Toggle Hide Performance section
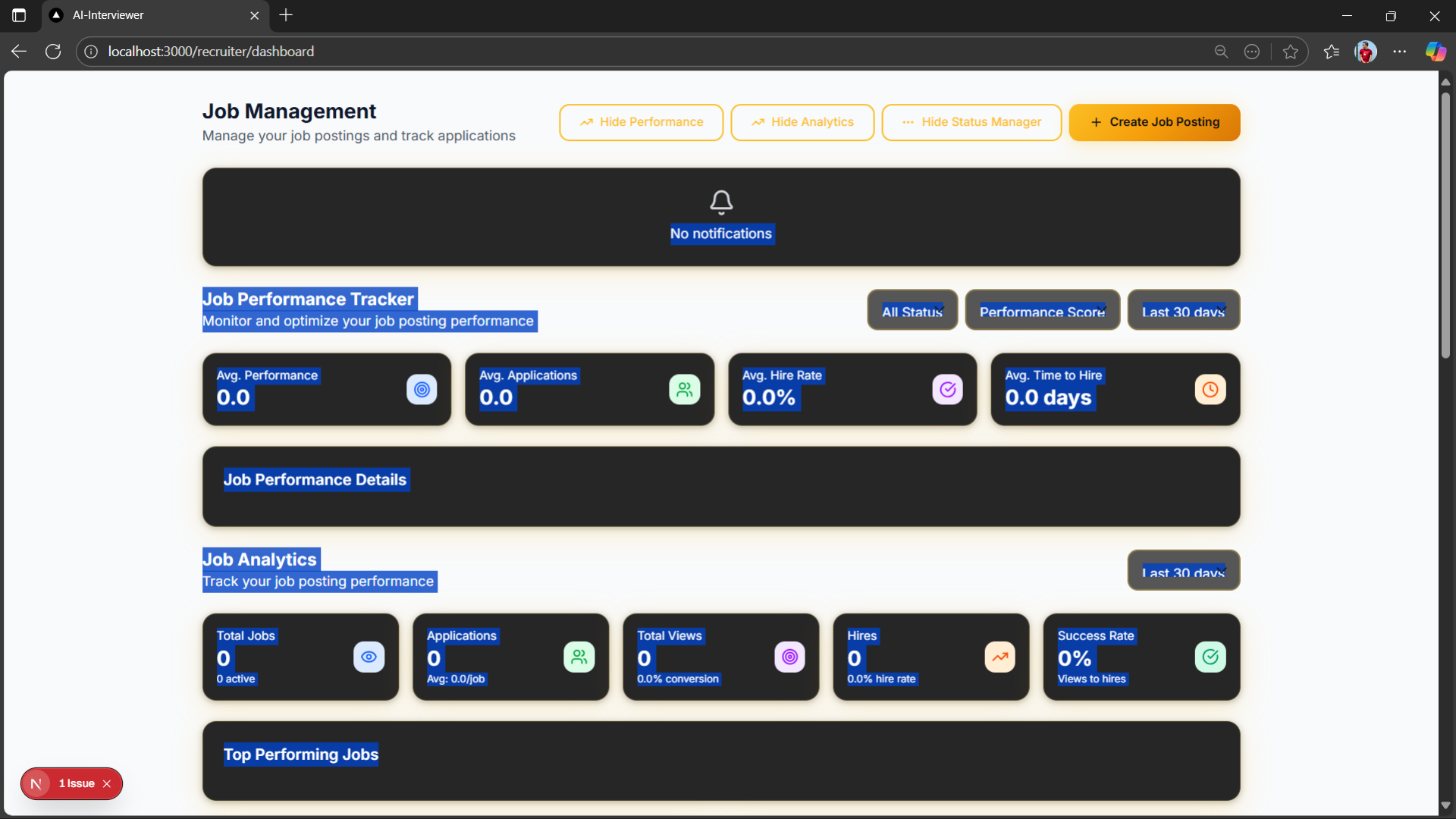1456x819 pixels. click(x=641, y=122)
